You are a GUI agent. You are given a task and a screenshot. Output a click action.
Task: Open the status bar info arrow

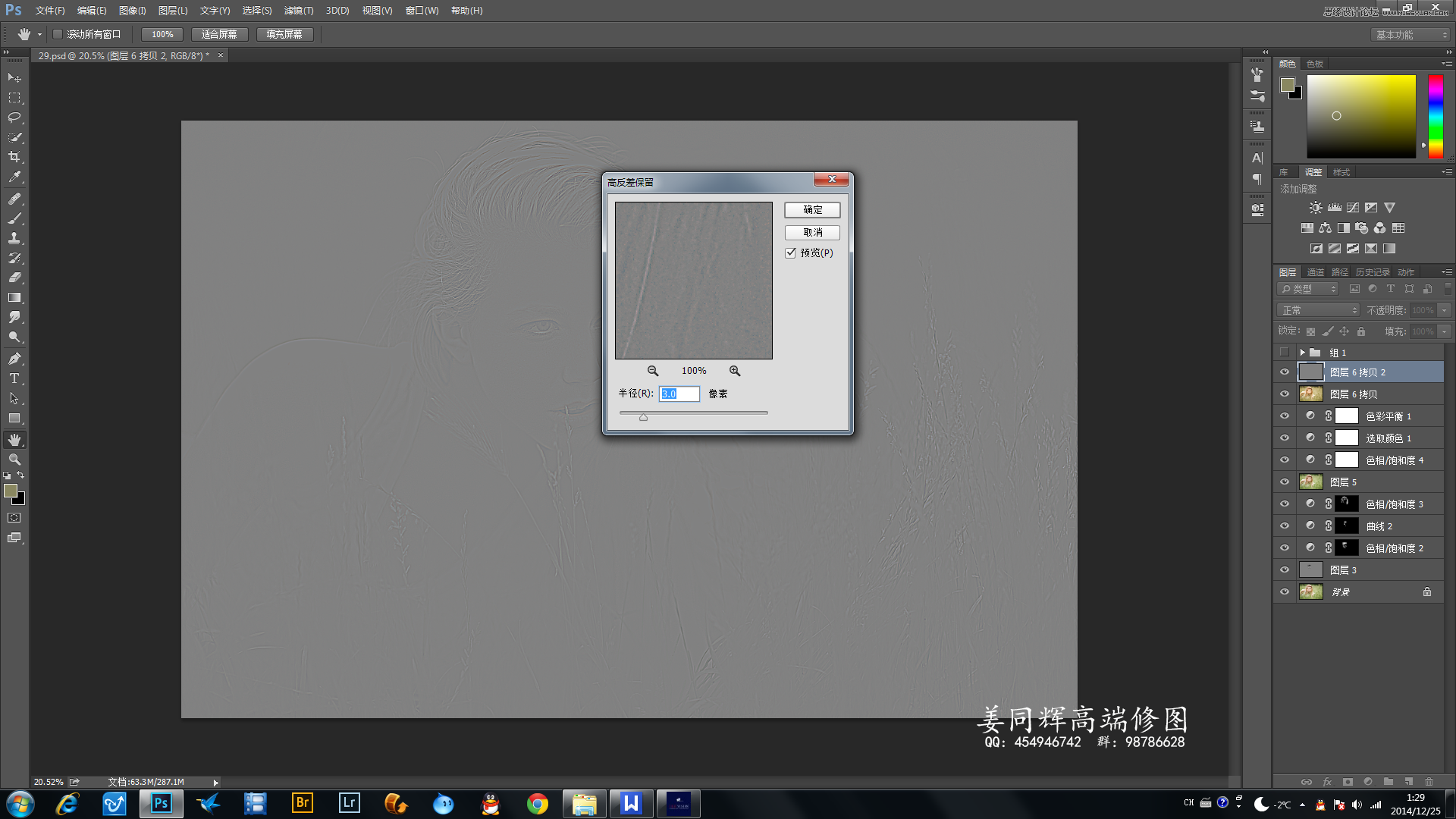click(215, 783)
